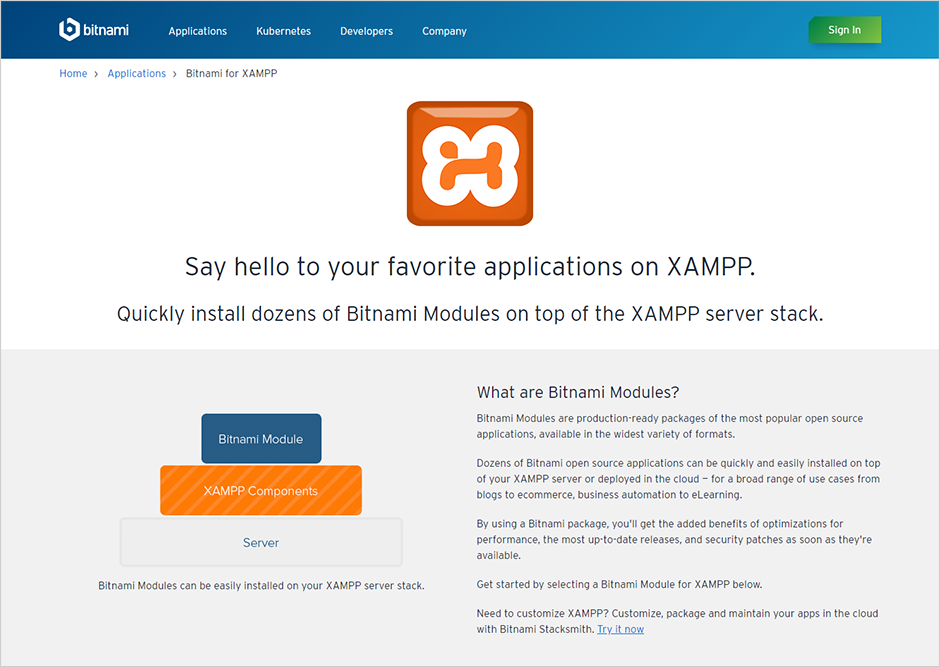Open the Kubernetes navigation item
940x667 pixels.
pyautogui.click(x=283, y=31)
